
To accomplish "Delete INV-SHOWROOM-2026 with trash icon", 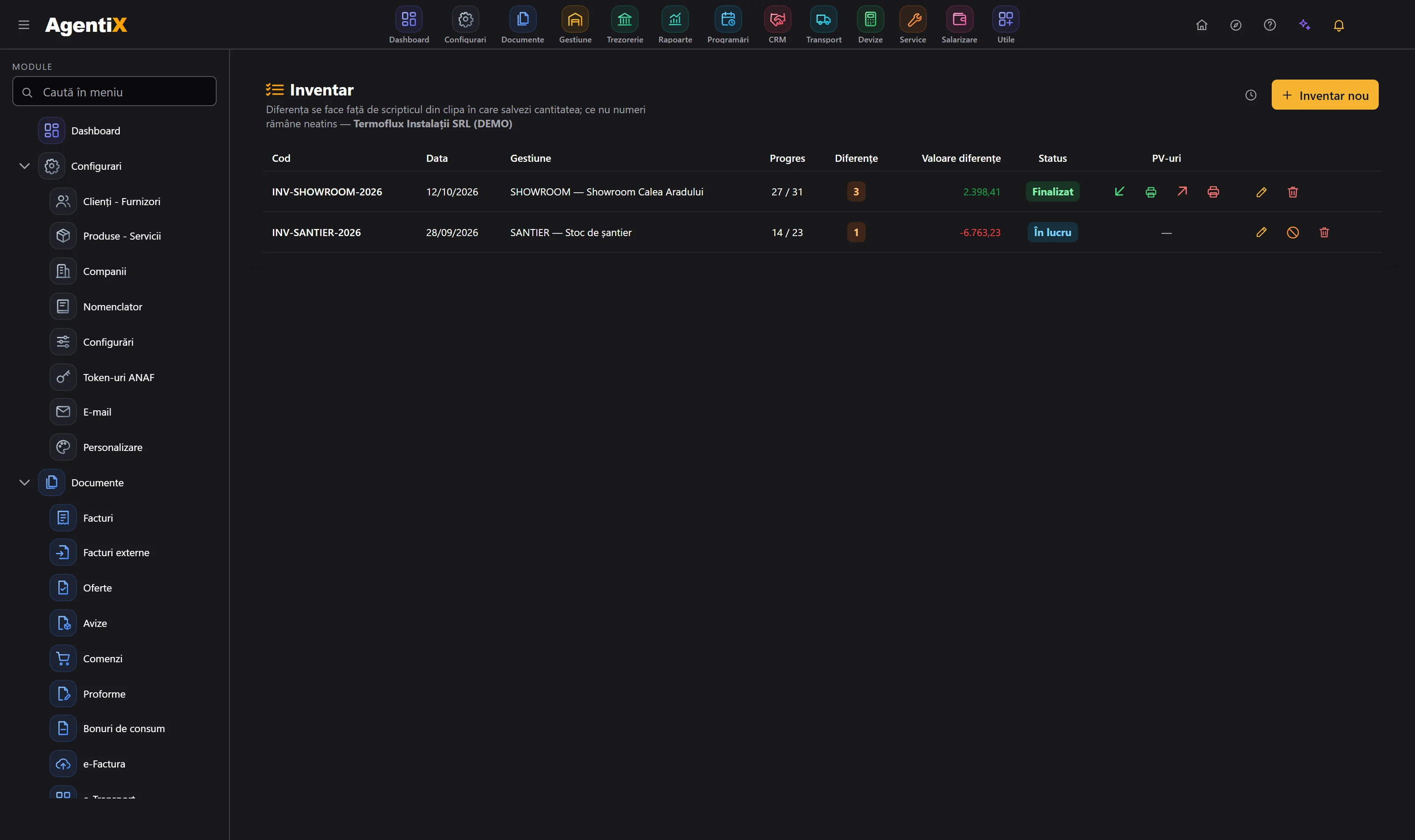I will 1292,192.
